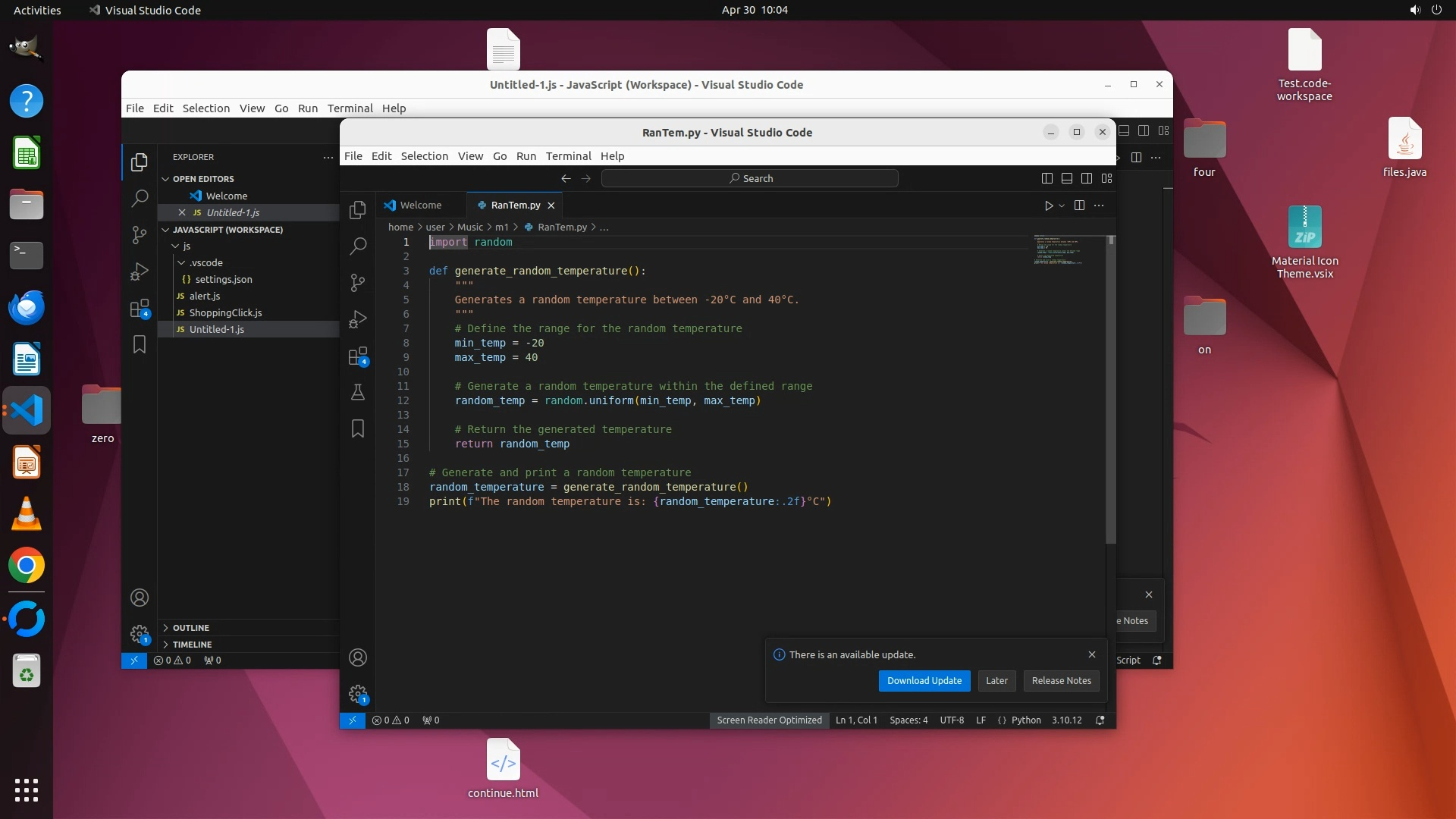Click Run Python File play button

1048,206
